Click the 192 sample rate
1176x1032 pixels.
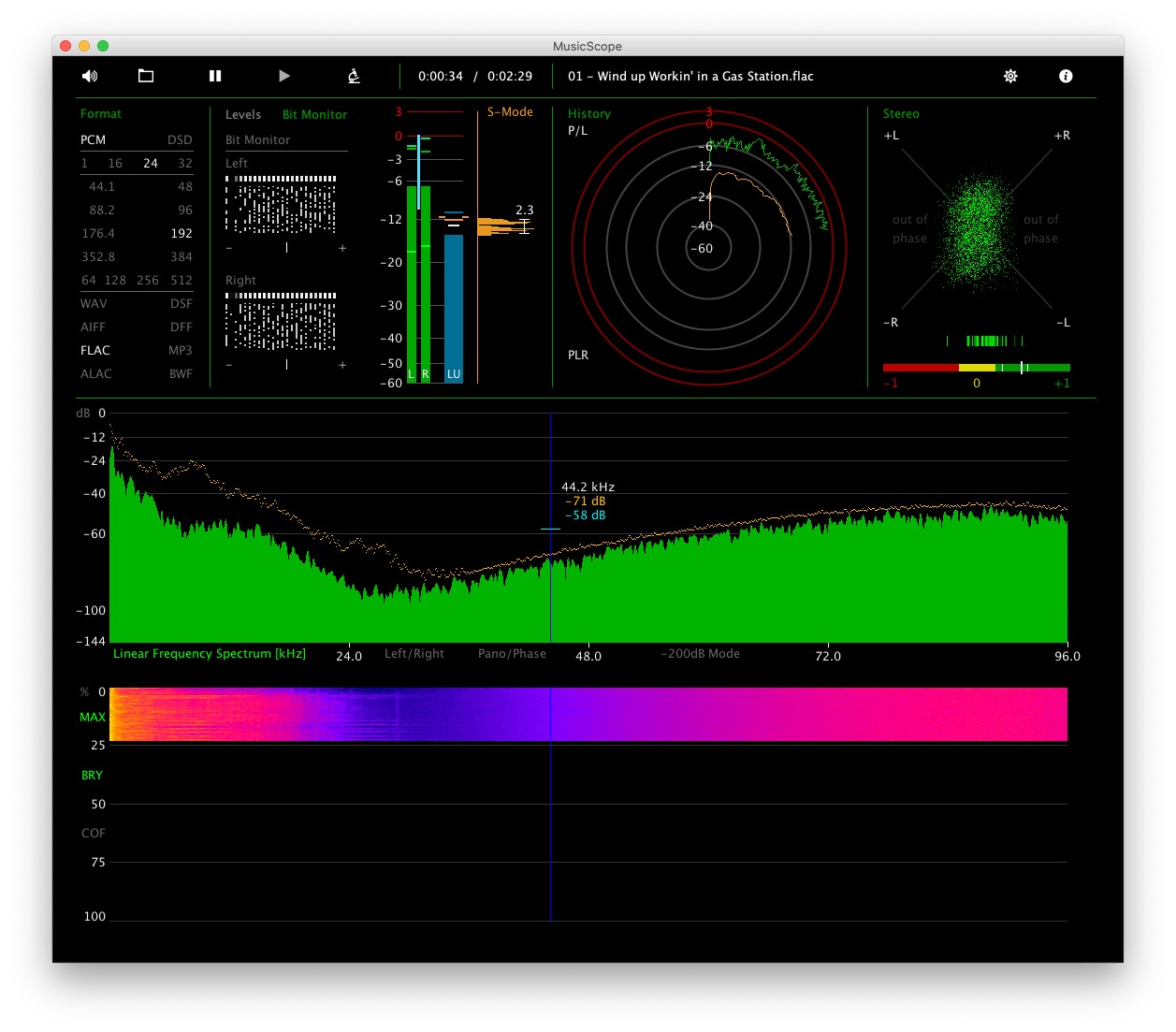[181, 233]
